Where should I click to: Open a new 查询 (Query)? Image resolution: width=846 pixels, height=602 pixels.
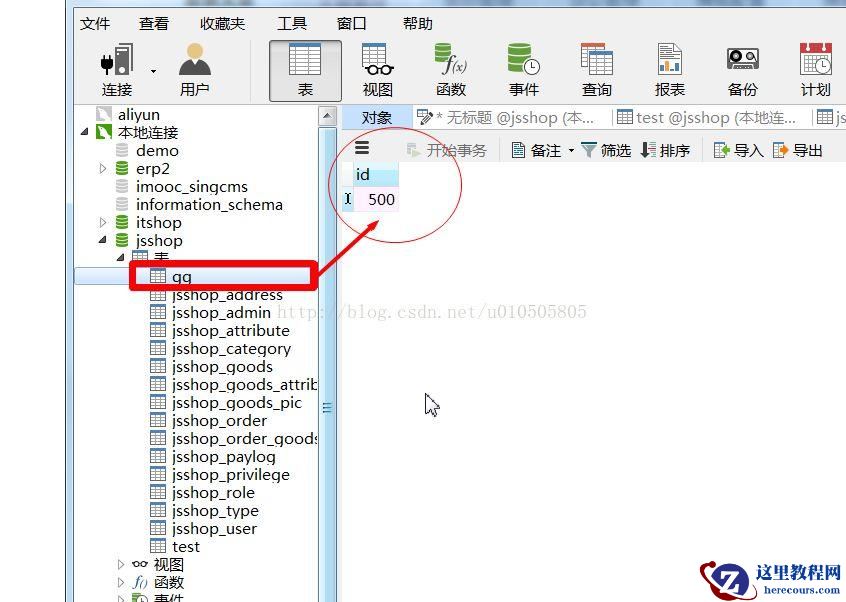(596, 68)
